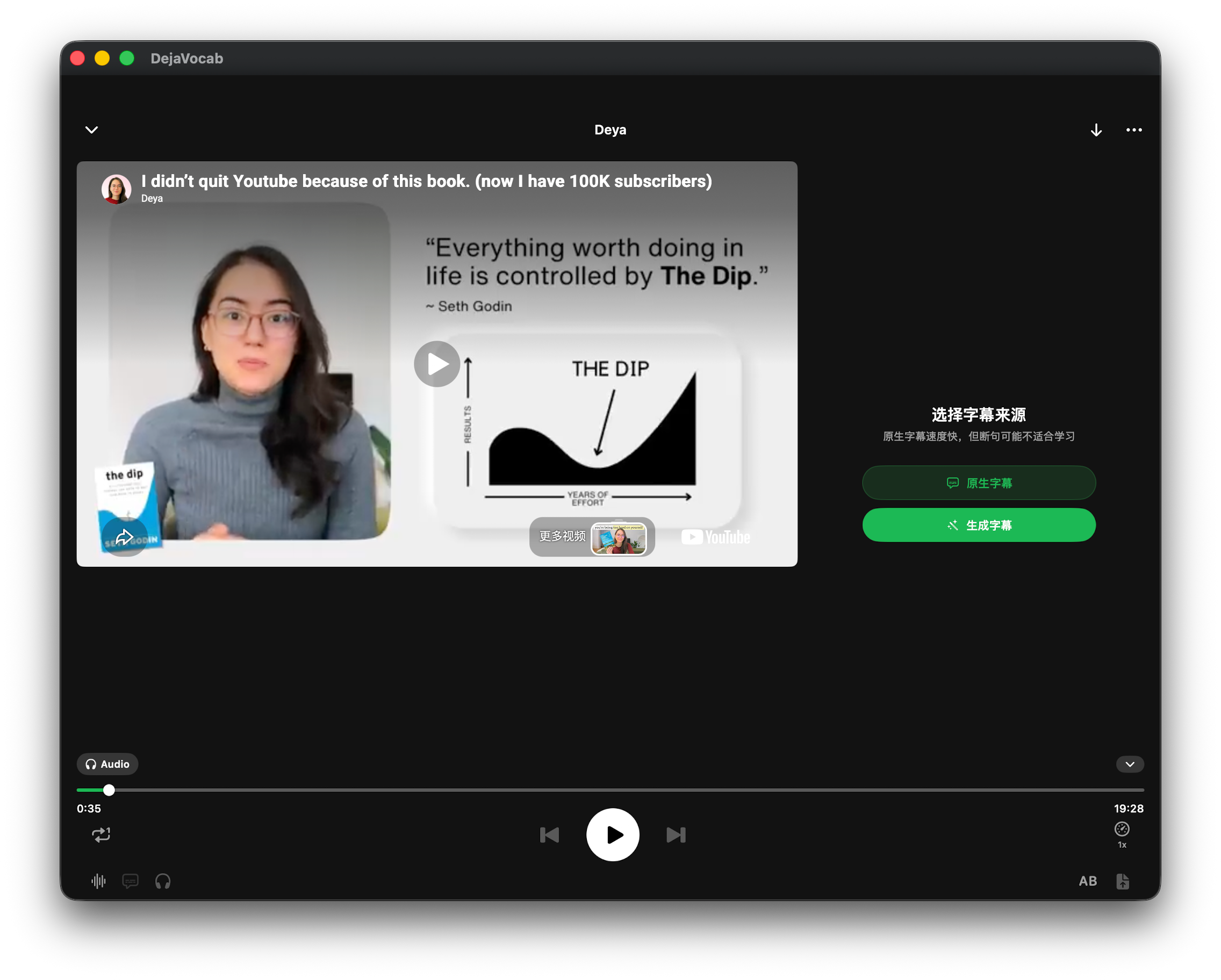Change the 1x playback speed

1122,834
